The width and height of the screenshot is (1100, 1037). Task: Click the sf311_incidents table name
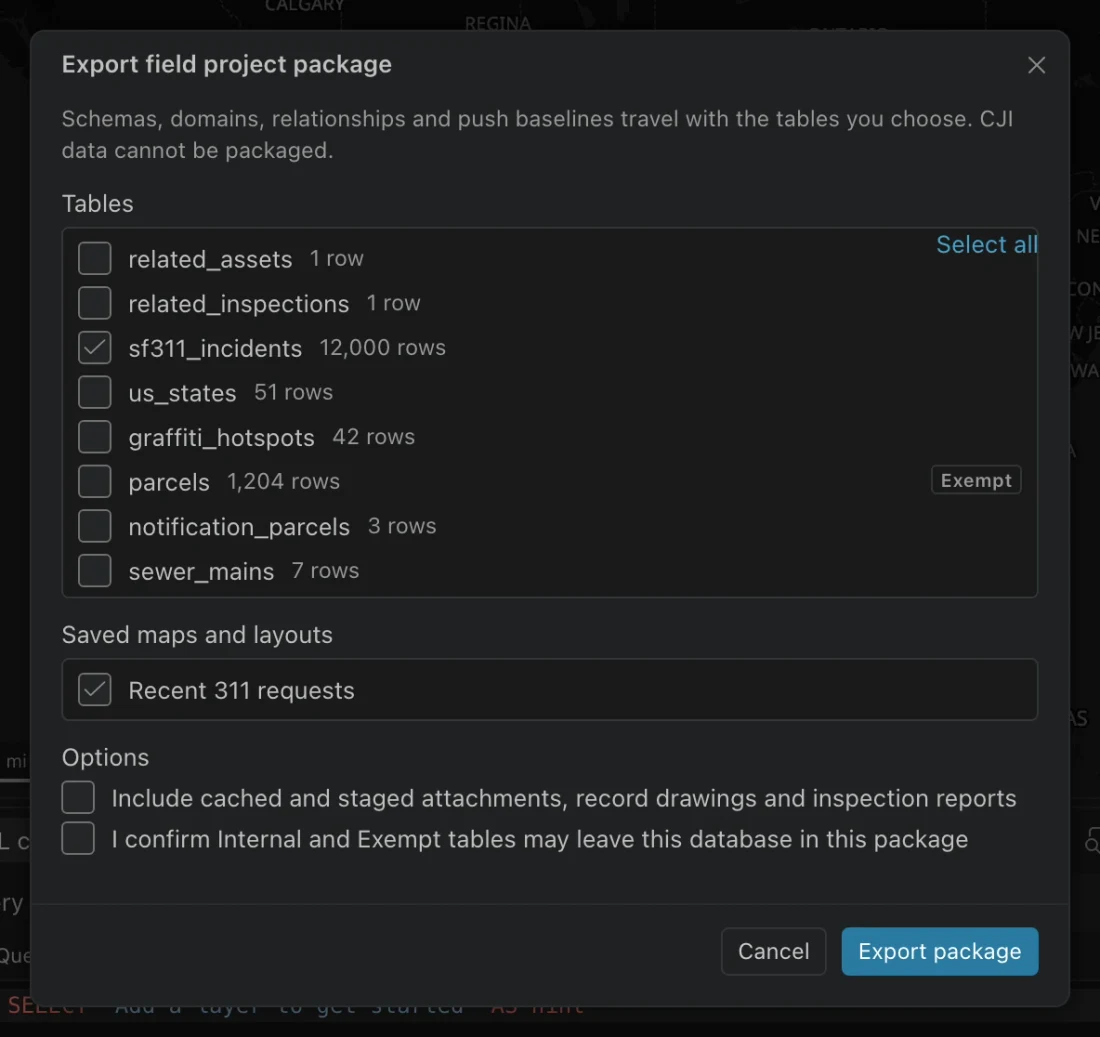coord(215,349)
